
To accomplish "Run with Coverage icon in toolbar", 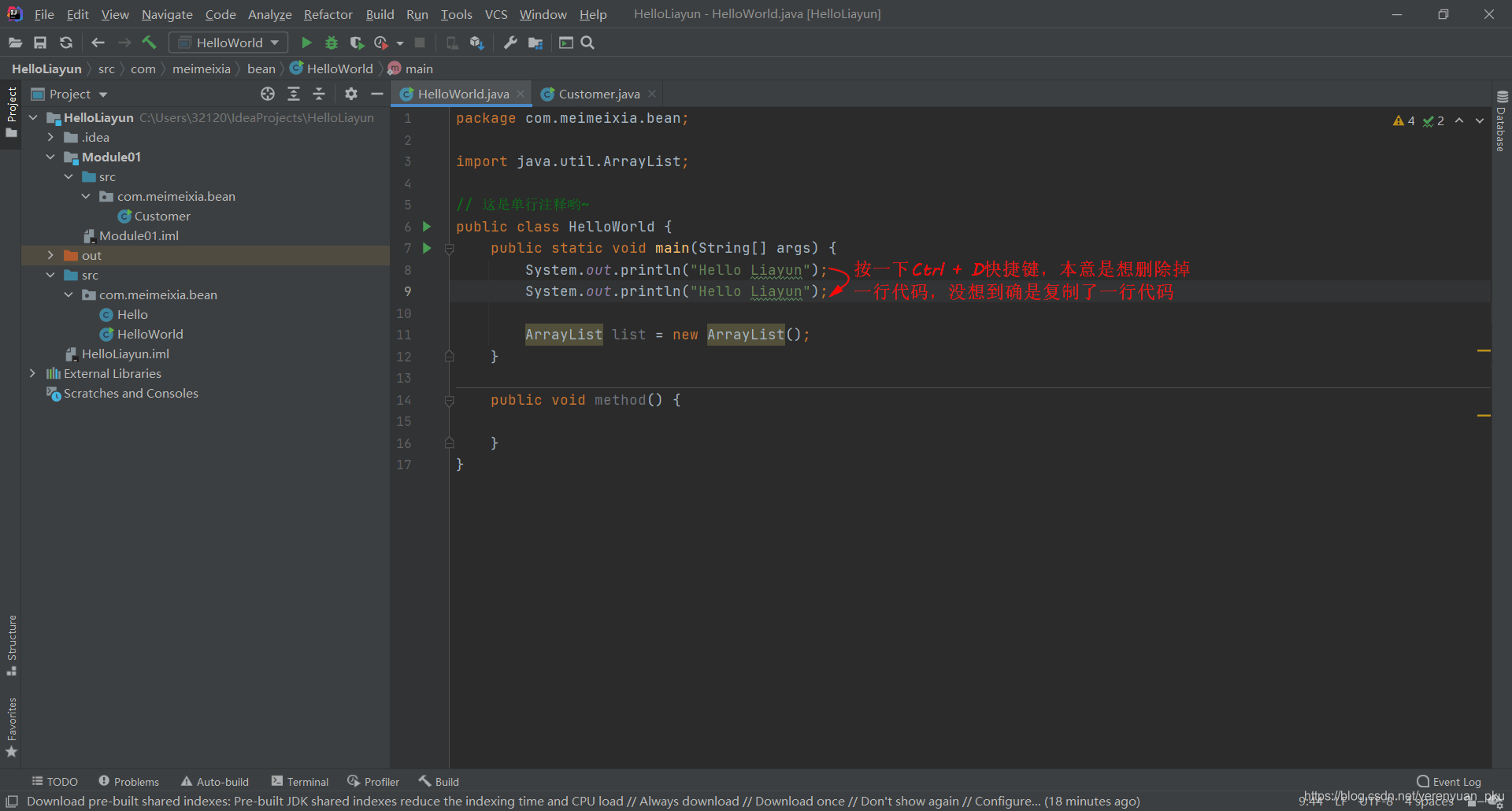I will [357, 43].
